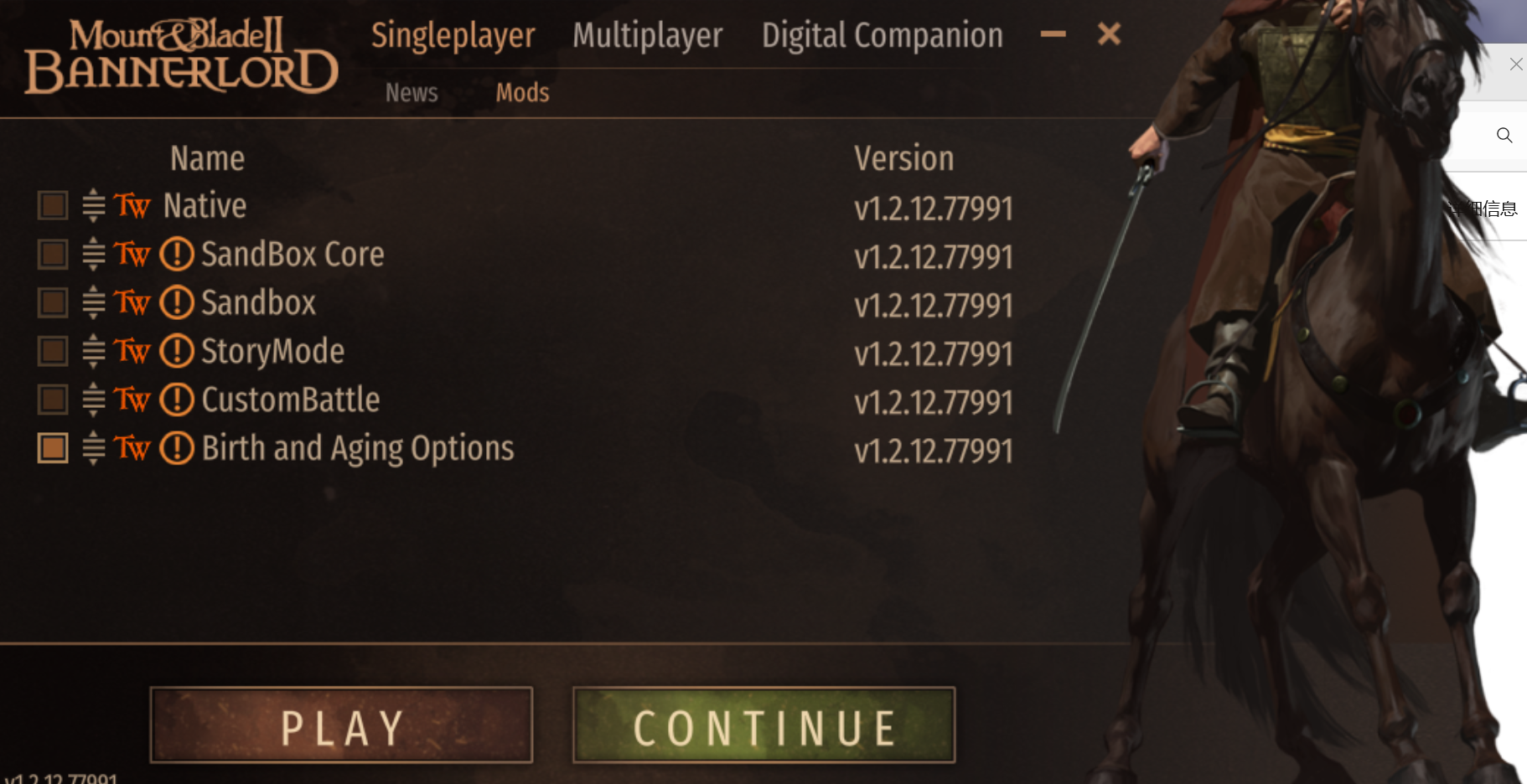
Task: Minimize the launcher window
Action: coord(1053,34)
